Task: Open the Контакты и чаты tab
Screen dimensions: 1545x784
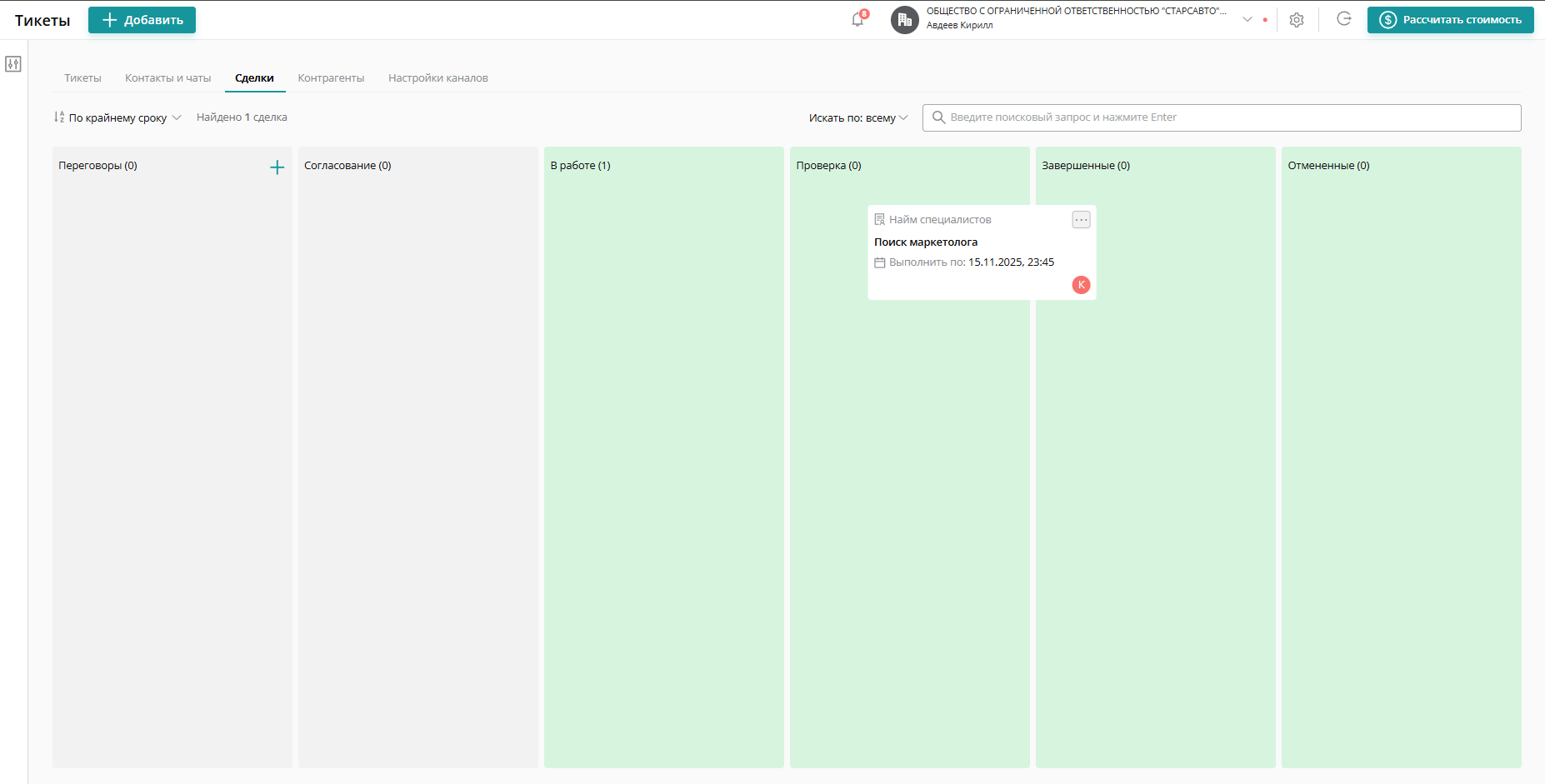Action: click(x=168, y=78)
